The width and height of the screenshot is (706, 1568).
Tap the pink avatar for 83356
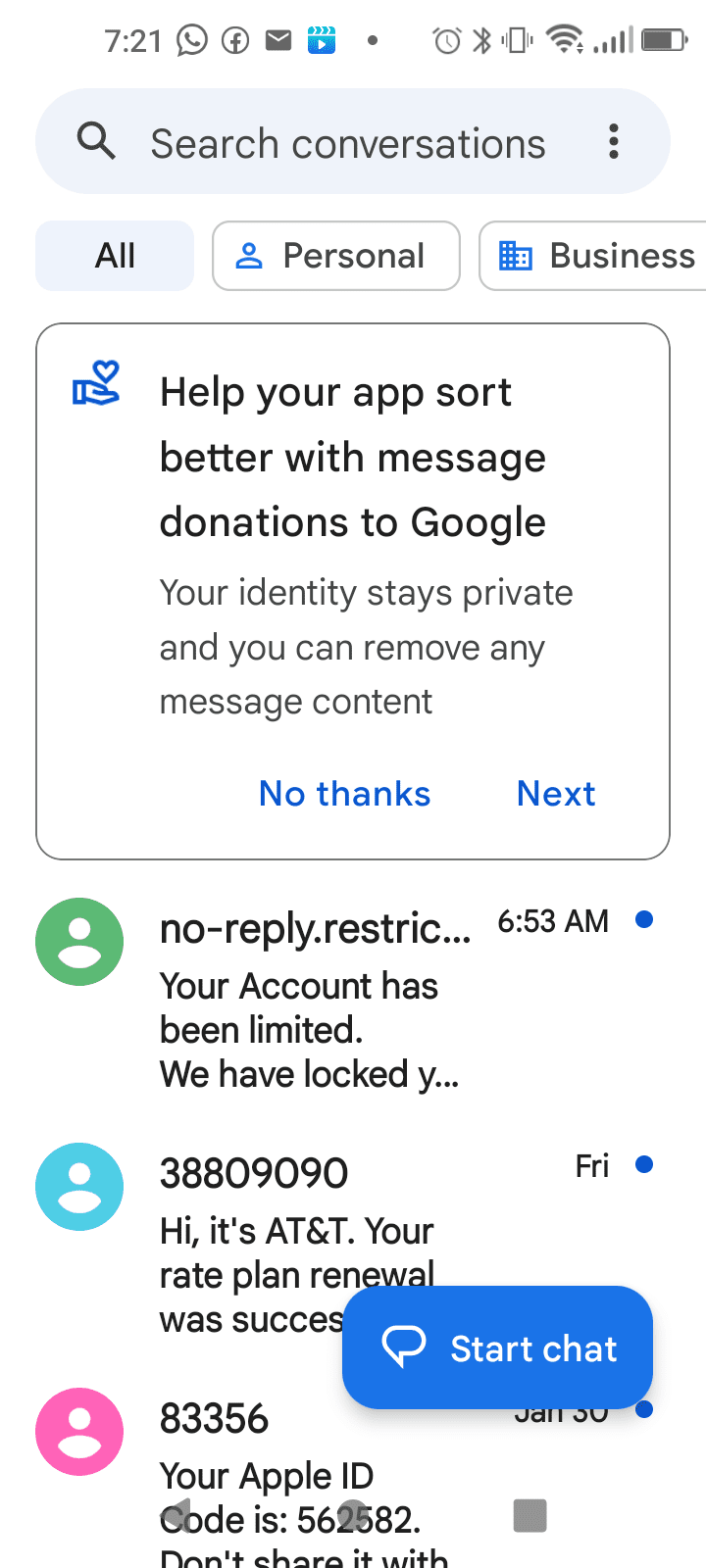click(79, 1432)
